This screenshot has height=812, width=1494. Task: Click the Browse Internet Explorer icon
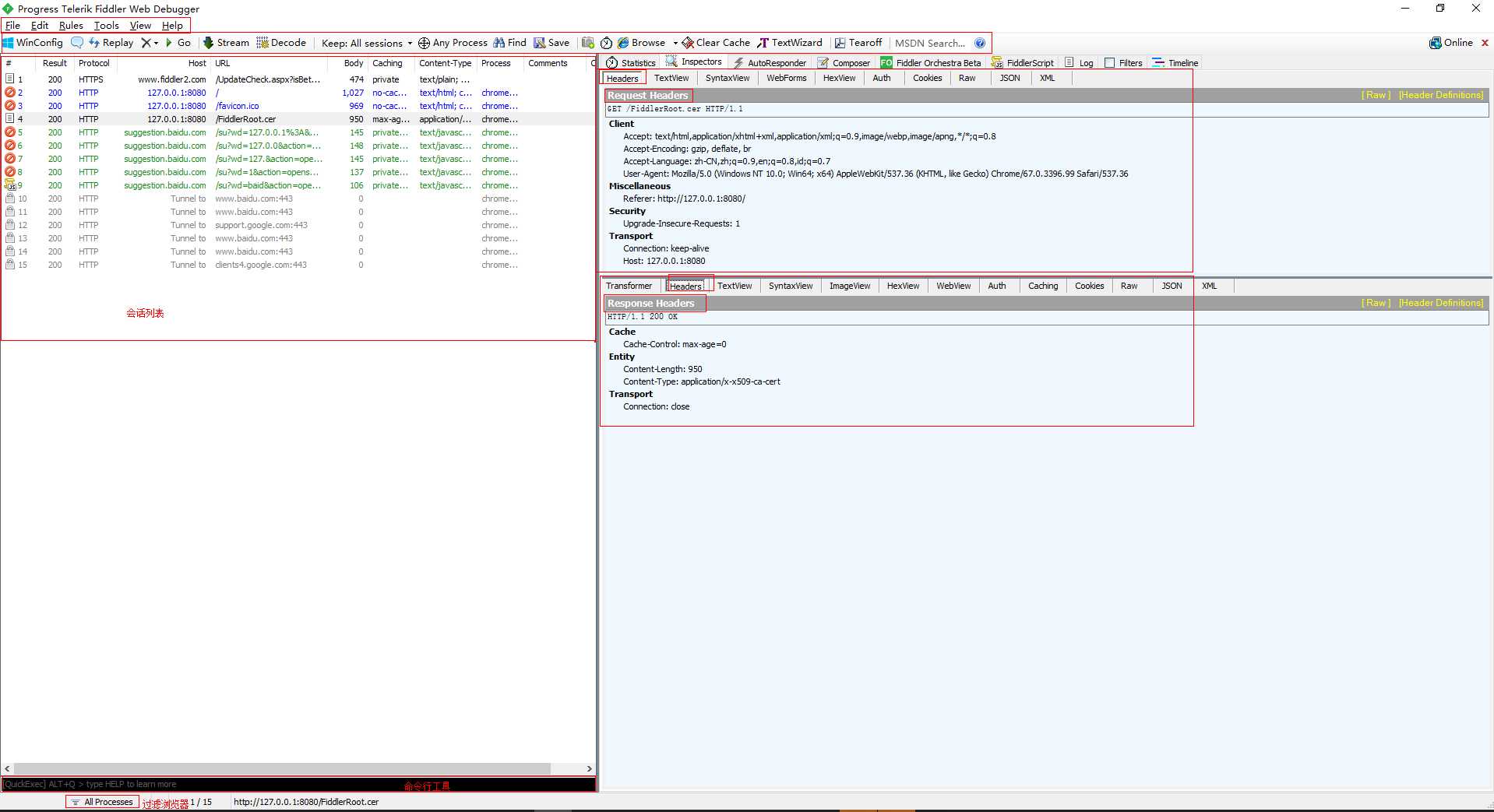tap(623, 43)
